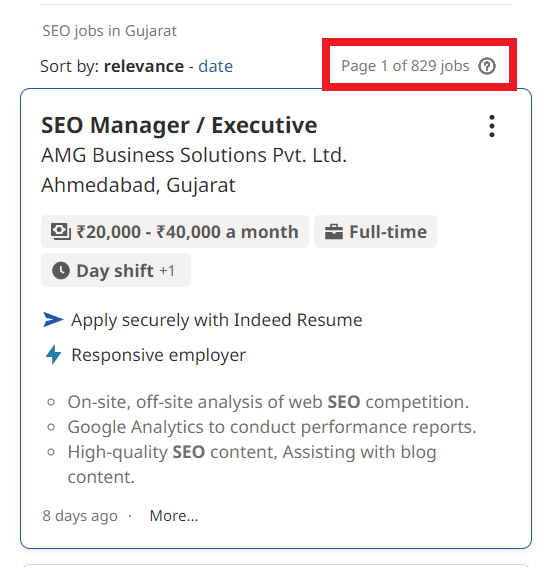The width and height of the screenshot is (555, 567).
Task: Click the Ahmedabad, Gujarat location text
Action: pyautogui.click(x=138, y=186)
